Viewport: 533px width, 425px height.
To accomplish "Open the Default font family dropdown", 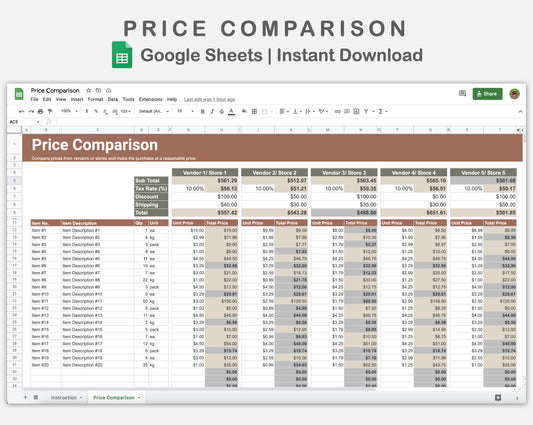I will point(154,112).
